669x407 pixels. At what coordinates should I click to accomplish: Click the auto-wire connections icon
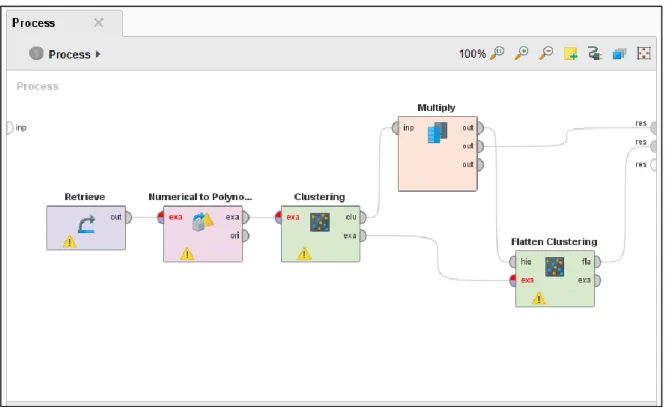pos(595,53)
